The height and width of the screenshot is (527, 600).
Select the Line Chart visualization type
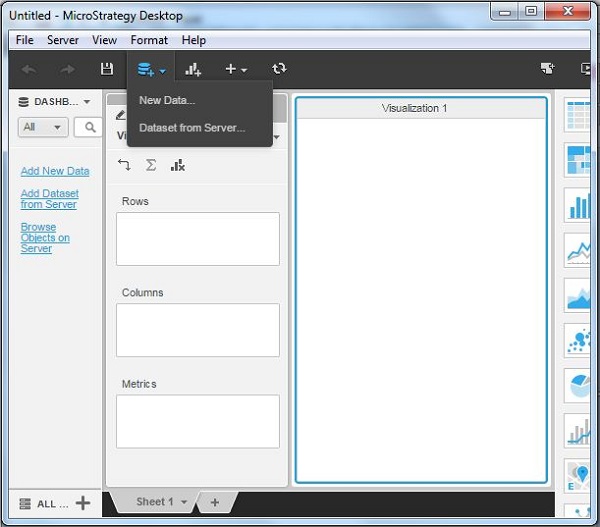pos(577,251)
